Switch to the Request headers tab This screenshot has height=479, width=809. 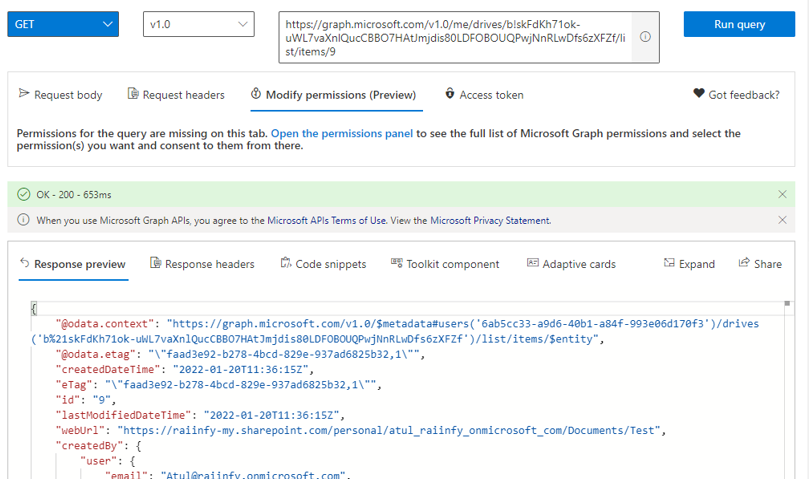(x=176, y=95)
